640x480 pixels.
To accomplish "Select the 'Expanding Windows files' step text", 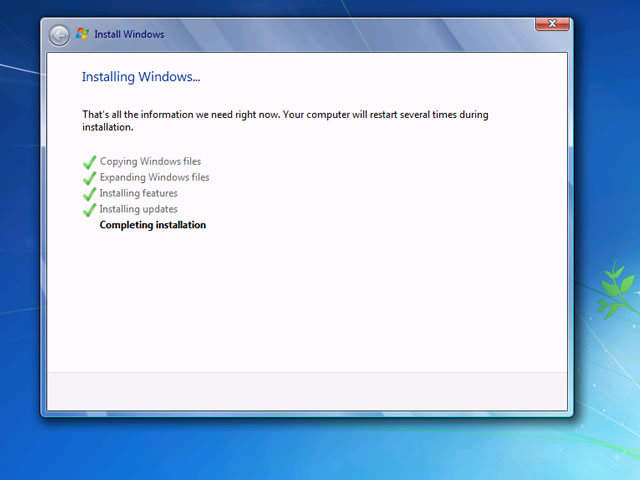I will 154,178.
